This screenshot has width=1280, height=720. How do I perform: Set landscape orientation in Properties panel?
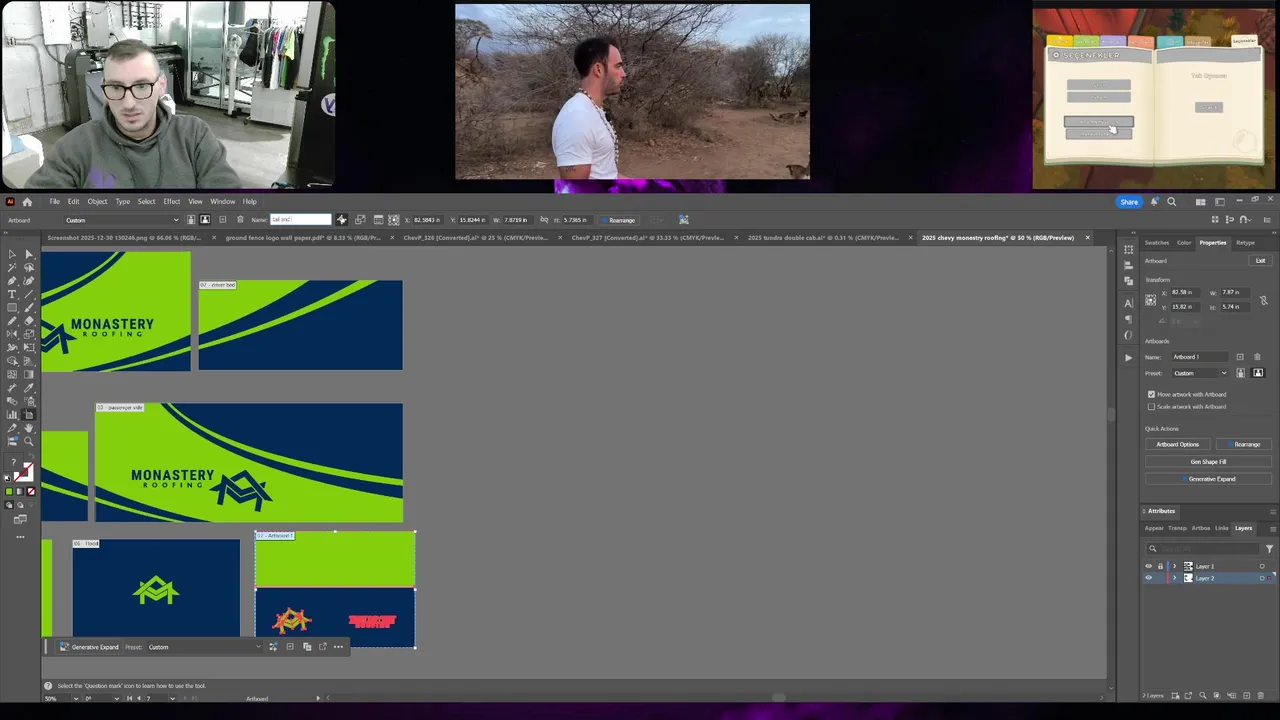click(1258, 373)
